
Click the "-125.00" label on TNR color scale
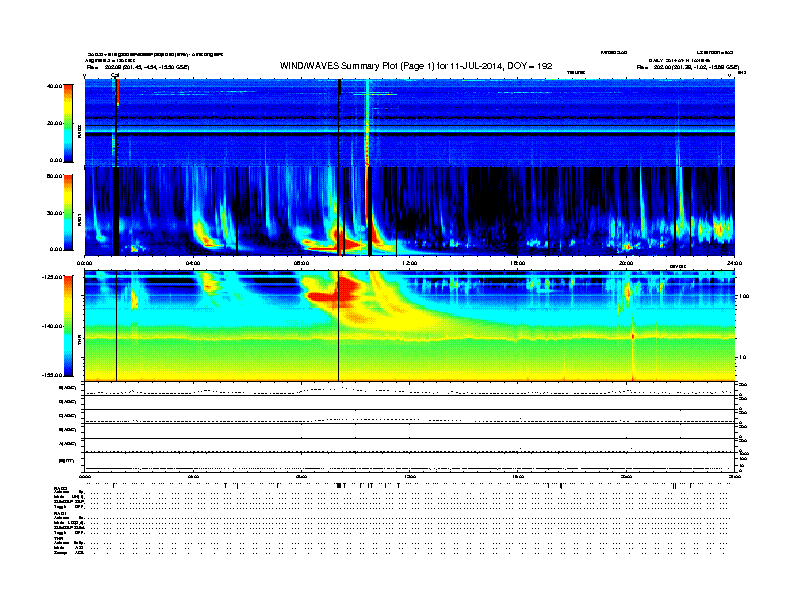[x=53, y=277]
